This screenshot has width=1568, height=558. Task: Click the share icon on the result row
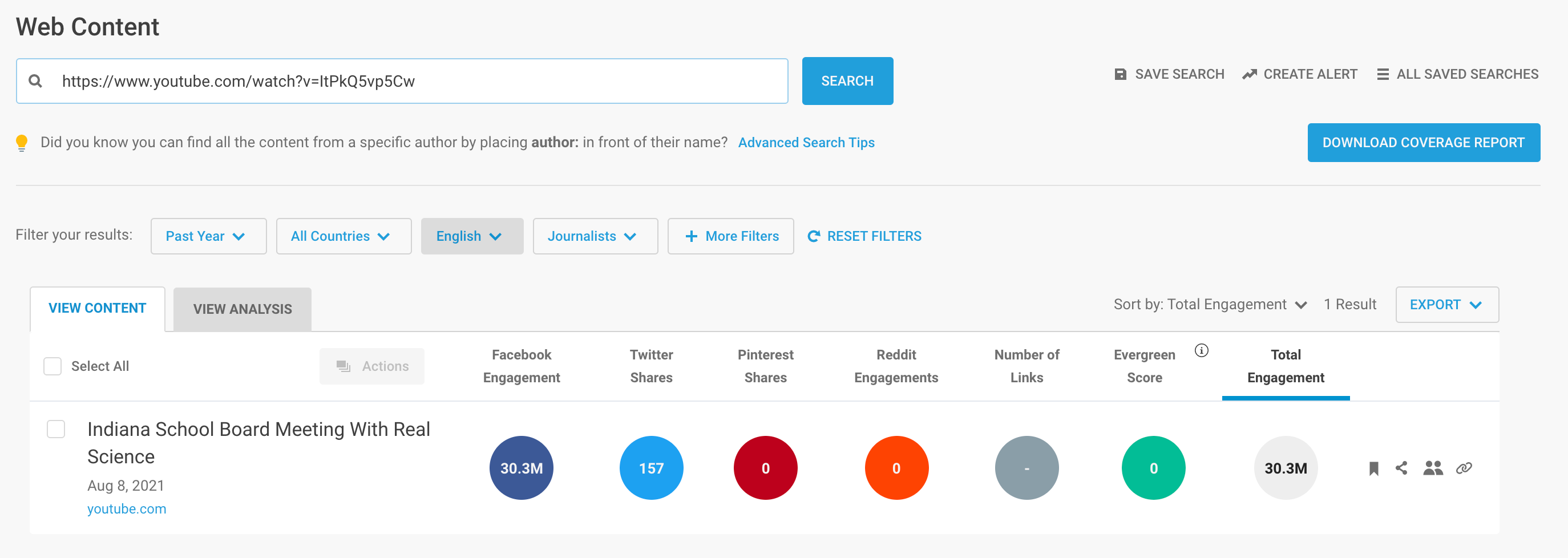coord(1403,468)
